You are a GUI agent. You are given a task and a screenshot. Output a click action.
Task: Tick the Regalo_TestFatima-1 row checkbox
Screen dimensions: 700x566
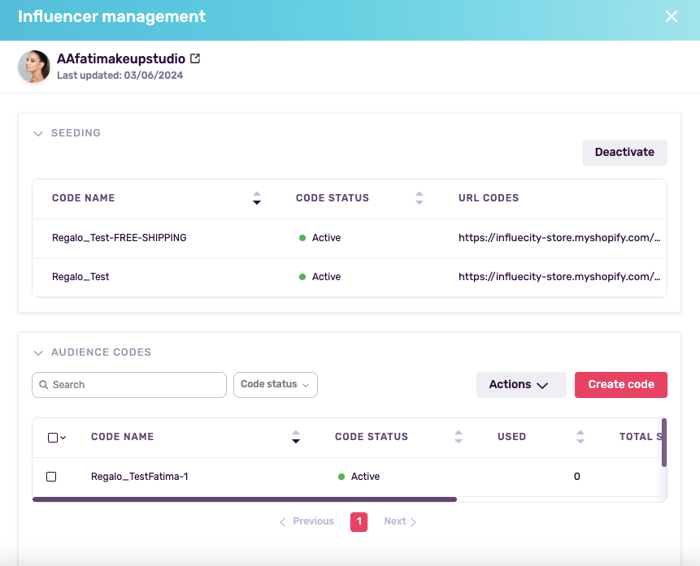(52, 477)
